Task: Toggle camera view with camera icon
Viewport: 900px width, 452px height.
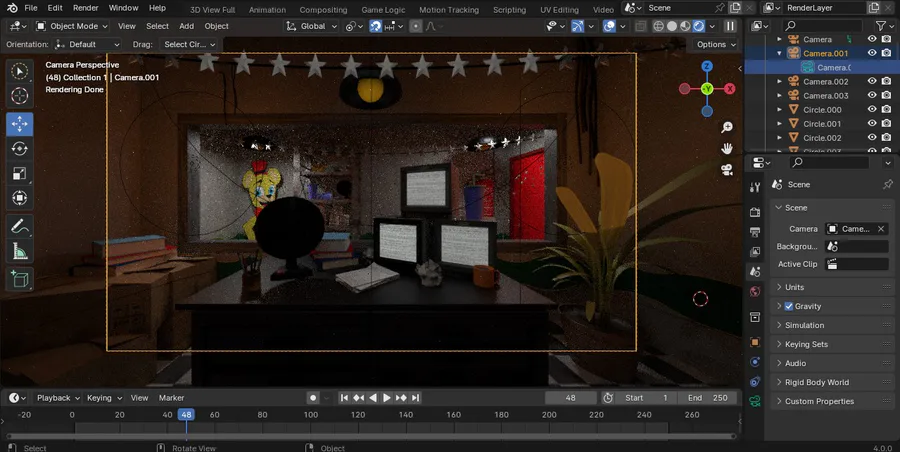Action: coord(727,170)
